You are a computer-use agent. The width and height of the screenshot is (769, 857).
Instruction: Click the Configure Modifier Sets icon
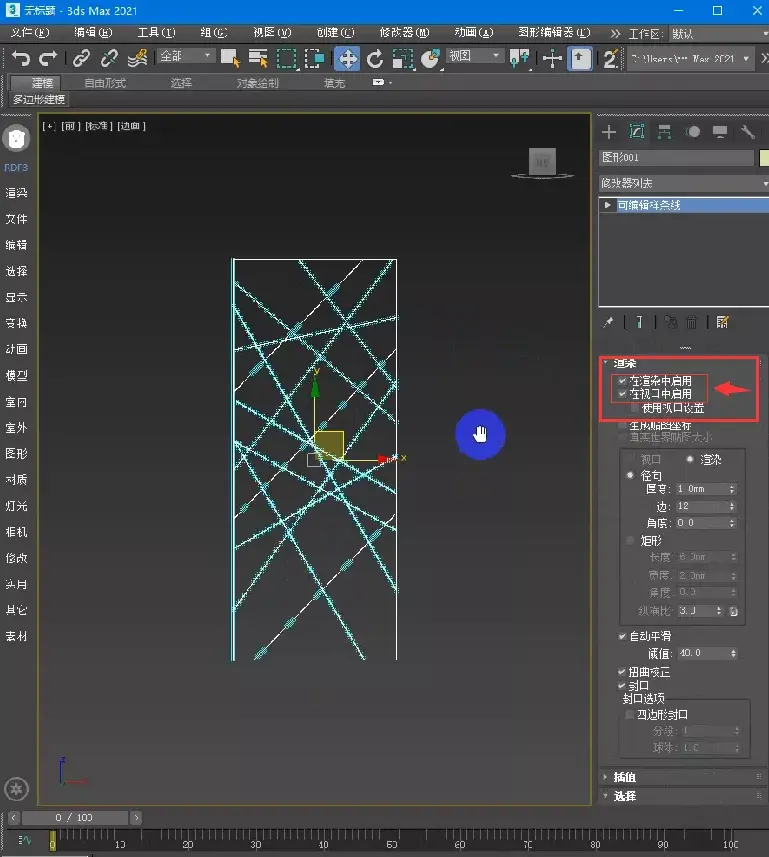[723, 322]
